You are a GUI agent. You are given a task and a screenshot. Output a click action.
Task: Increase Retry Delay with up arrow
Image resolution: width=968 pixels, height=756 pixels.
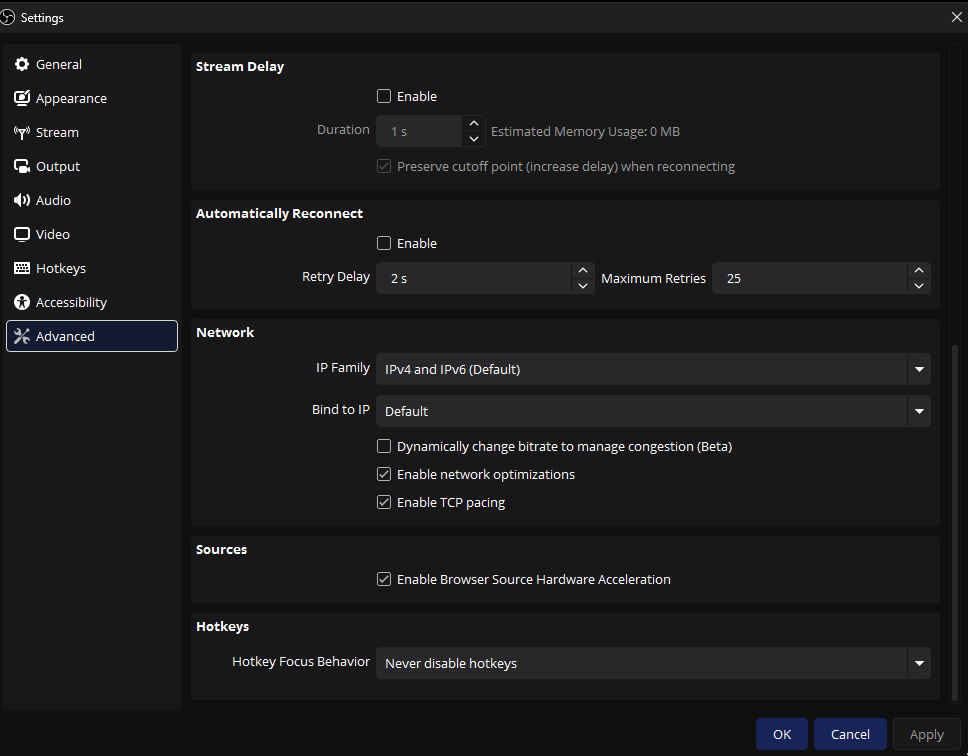click(583, 270)
